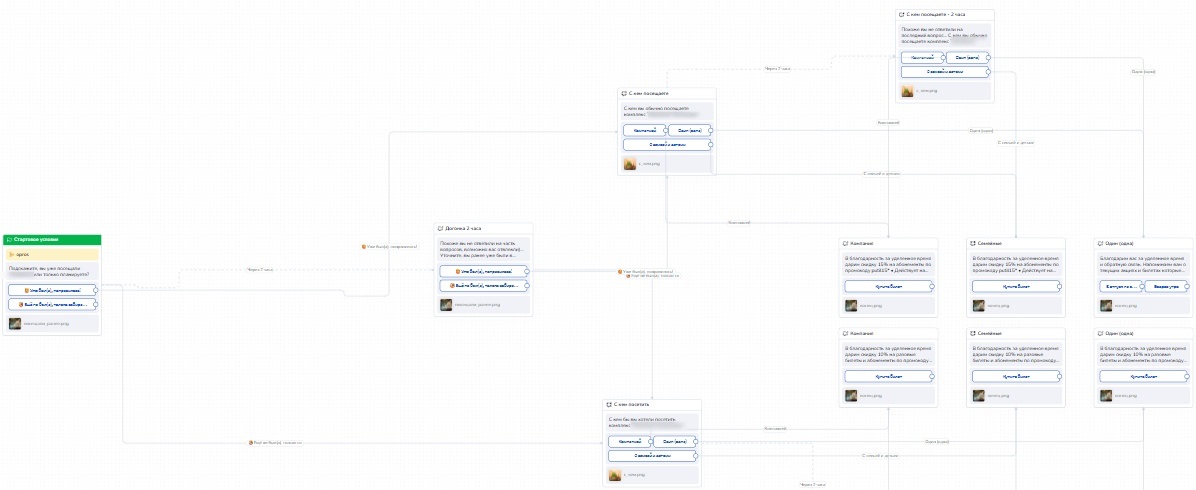1196x490 pixels.
Task: Click the icon next to upper Семейные block title
Action: (974, 243)
